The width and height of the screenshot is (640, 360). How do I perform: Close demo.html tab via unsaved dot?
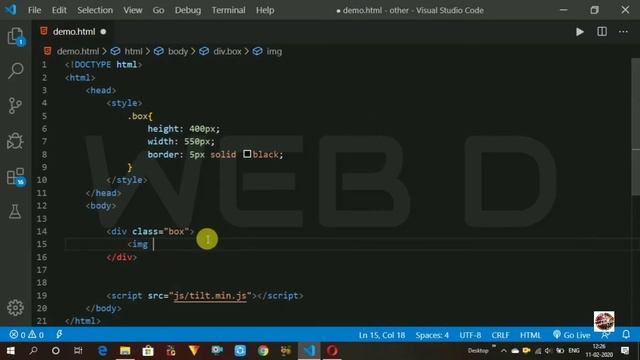pos(103,32)
